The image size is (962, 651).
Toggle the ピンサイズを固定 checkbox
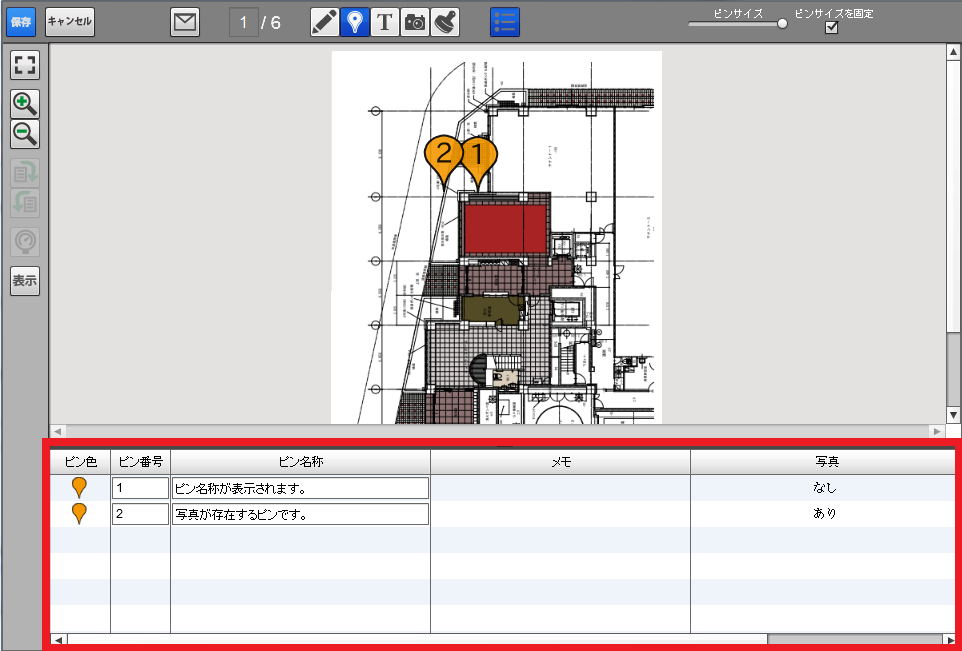click(x=831, y=28)
